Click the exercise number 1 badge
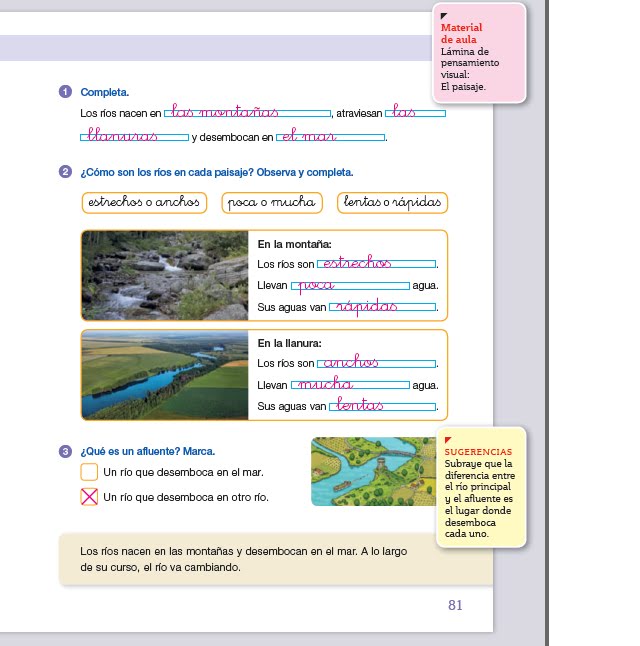 coord(65,91)
